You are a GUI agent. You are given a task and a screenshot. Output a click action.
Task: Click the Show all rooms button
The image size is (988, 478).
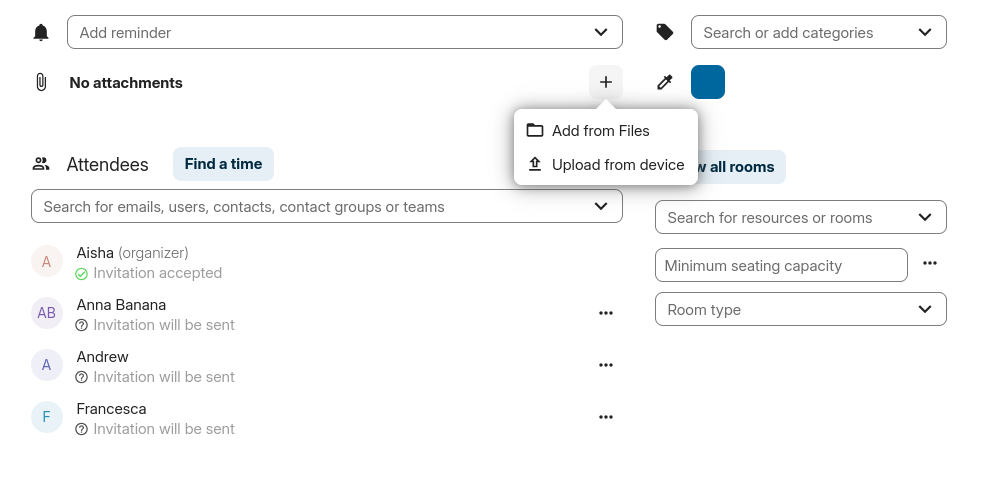[x=741, y=167]
